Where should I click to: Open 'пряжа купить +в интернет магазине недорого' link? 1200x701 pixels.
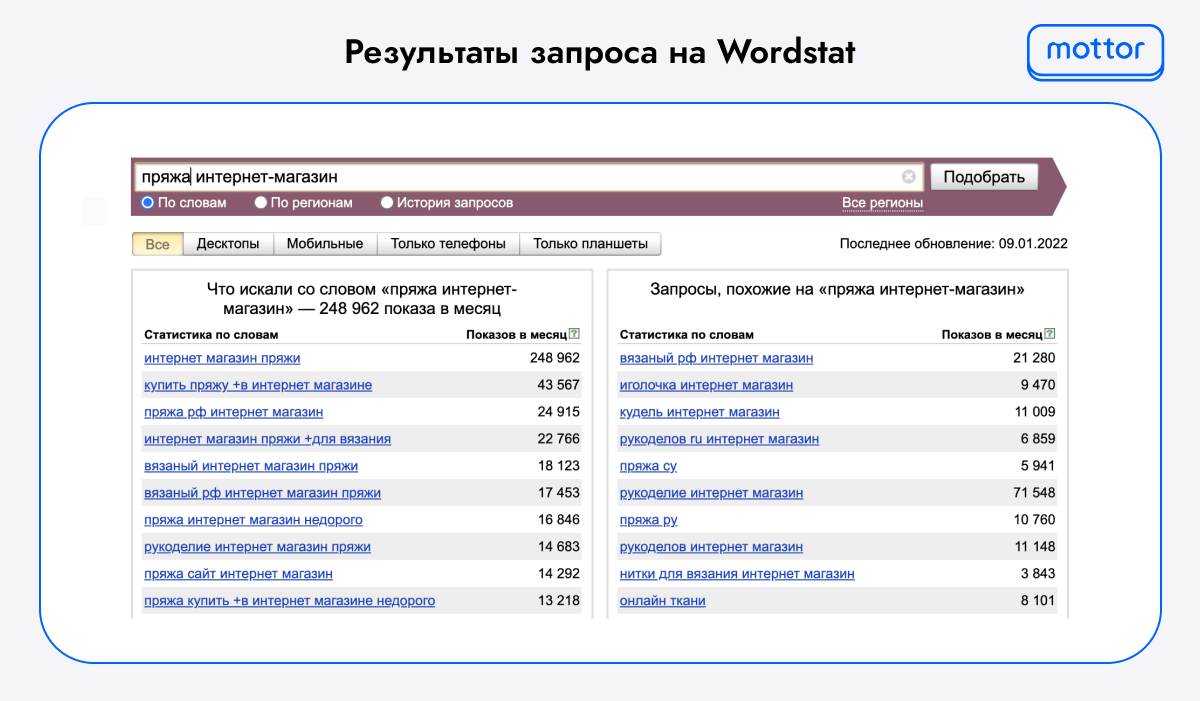[290, 601]
